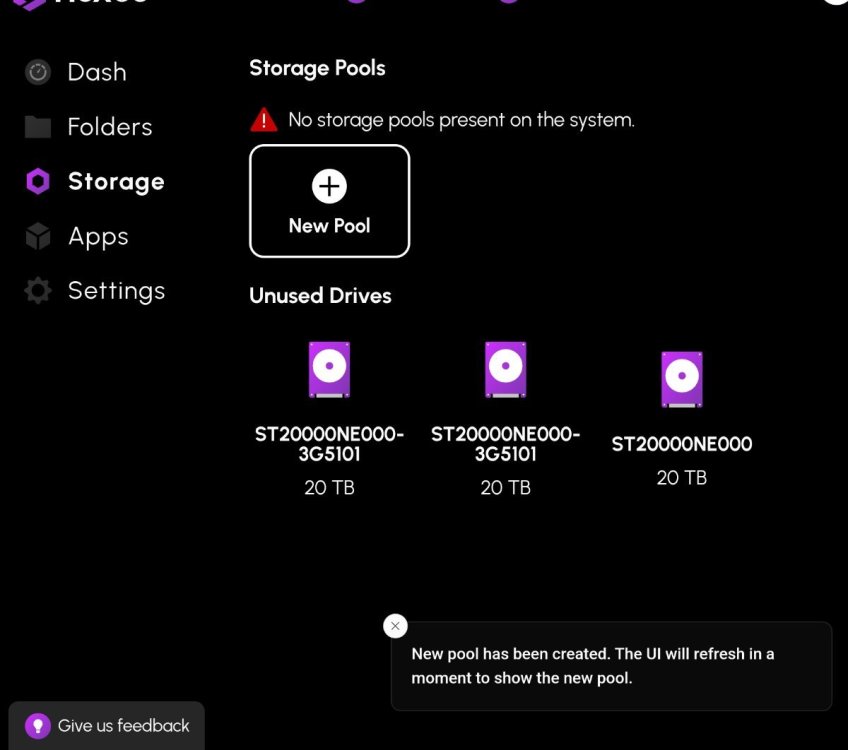
Task: Click the New Pool button text
Action: pos(329,226)
